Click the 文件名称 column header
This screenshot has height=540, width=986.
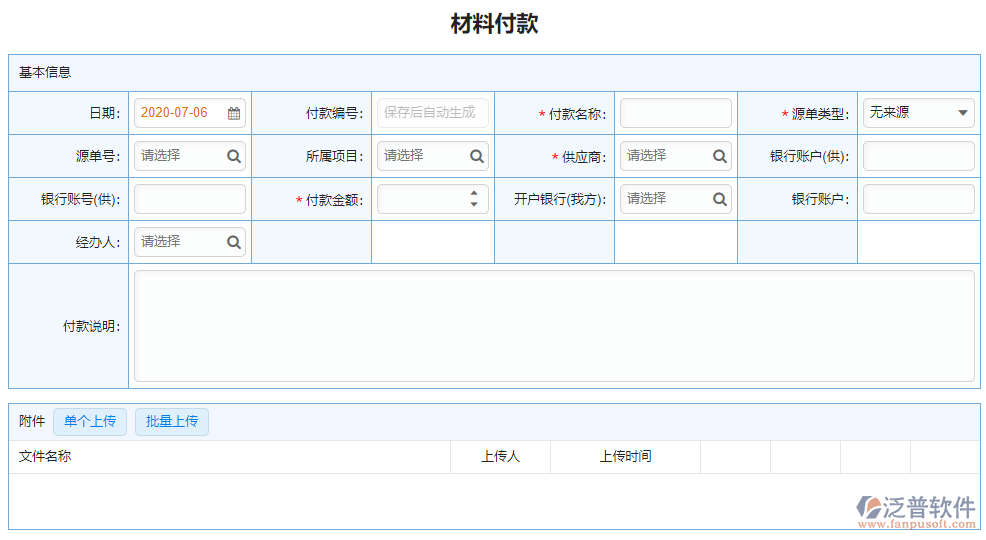(45, 457)
